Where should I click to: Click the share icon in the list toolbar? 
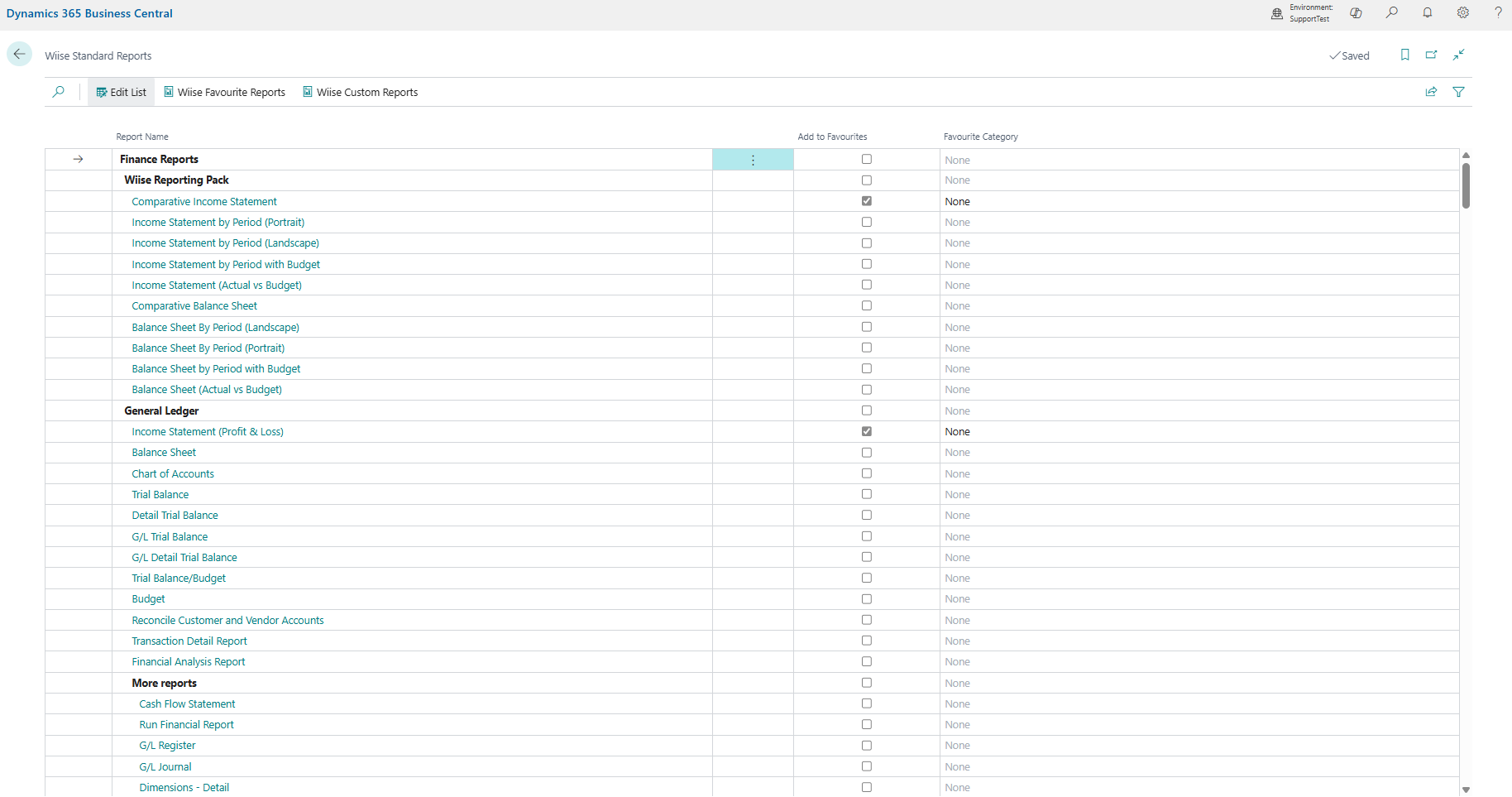pyautogui.click(x=1431, y=92)
